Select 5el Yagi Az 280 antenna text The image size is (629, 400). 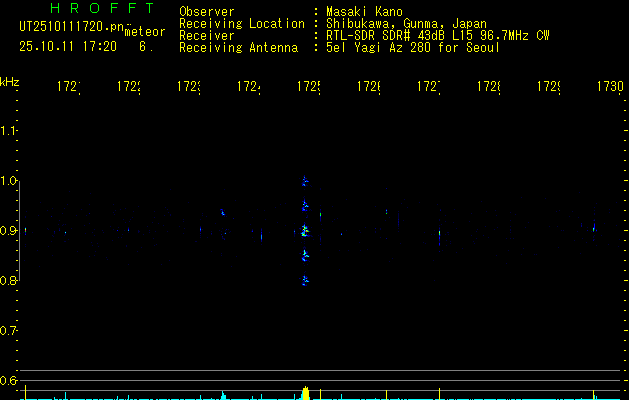413,48
